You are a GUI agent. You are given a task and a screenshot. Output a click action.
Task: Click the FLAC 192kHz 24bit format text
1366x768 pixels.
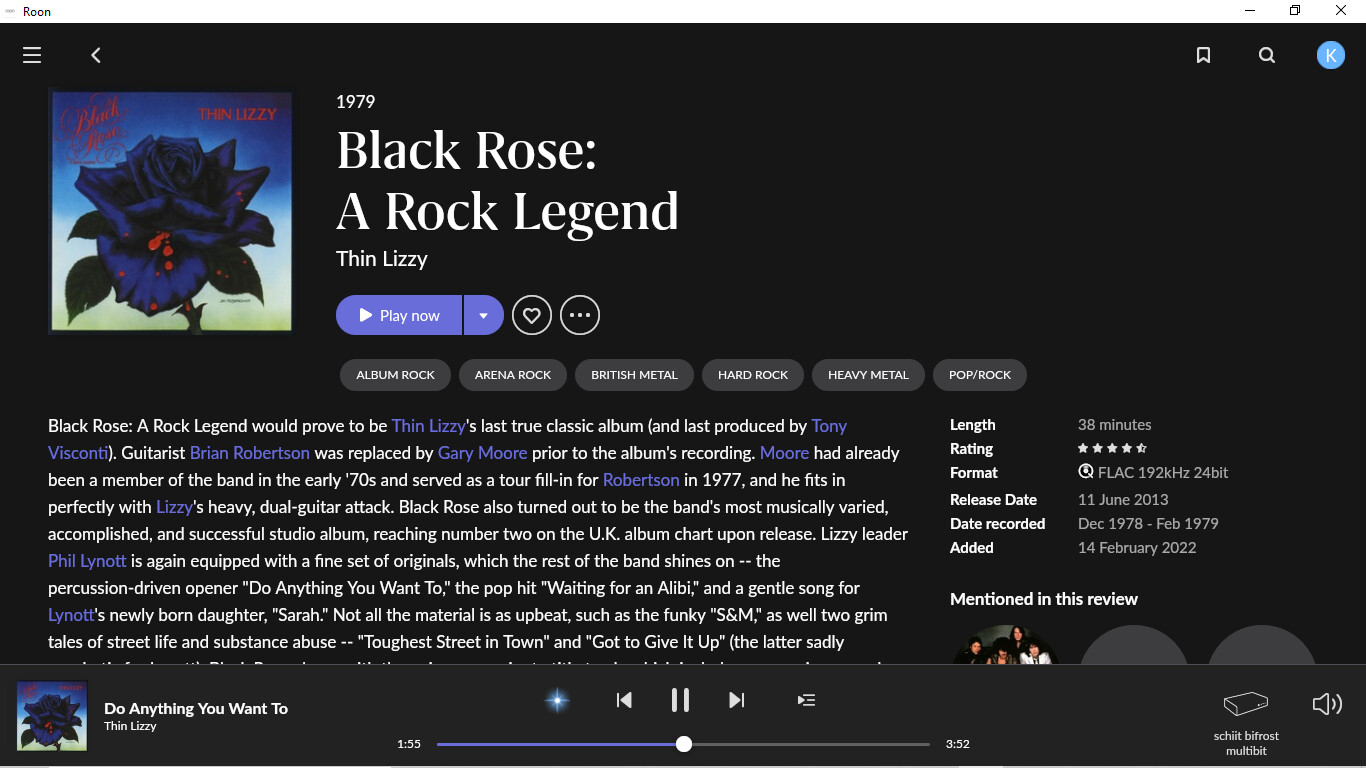tap(1163, 472)
